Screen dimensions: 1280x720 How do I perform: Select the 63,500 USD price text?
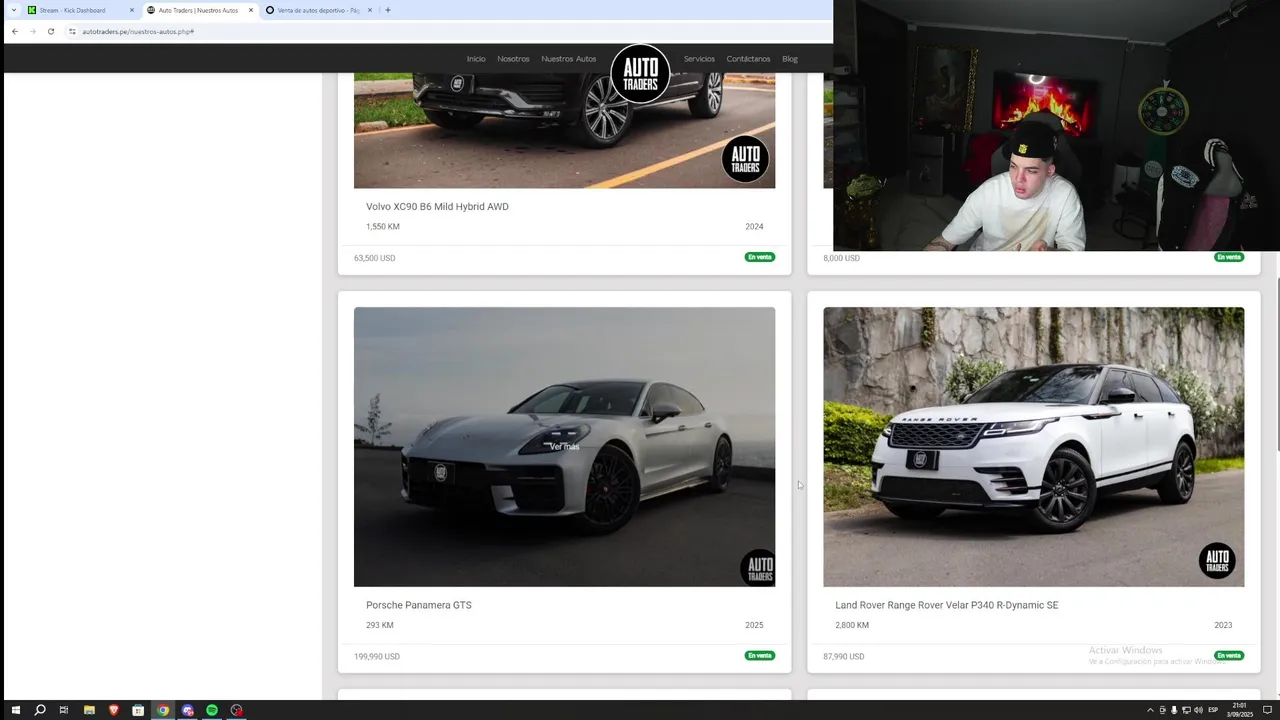pyautogui.click(x=374, y=258)
